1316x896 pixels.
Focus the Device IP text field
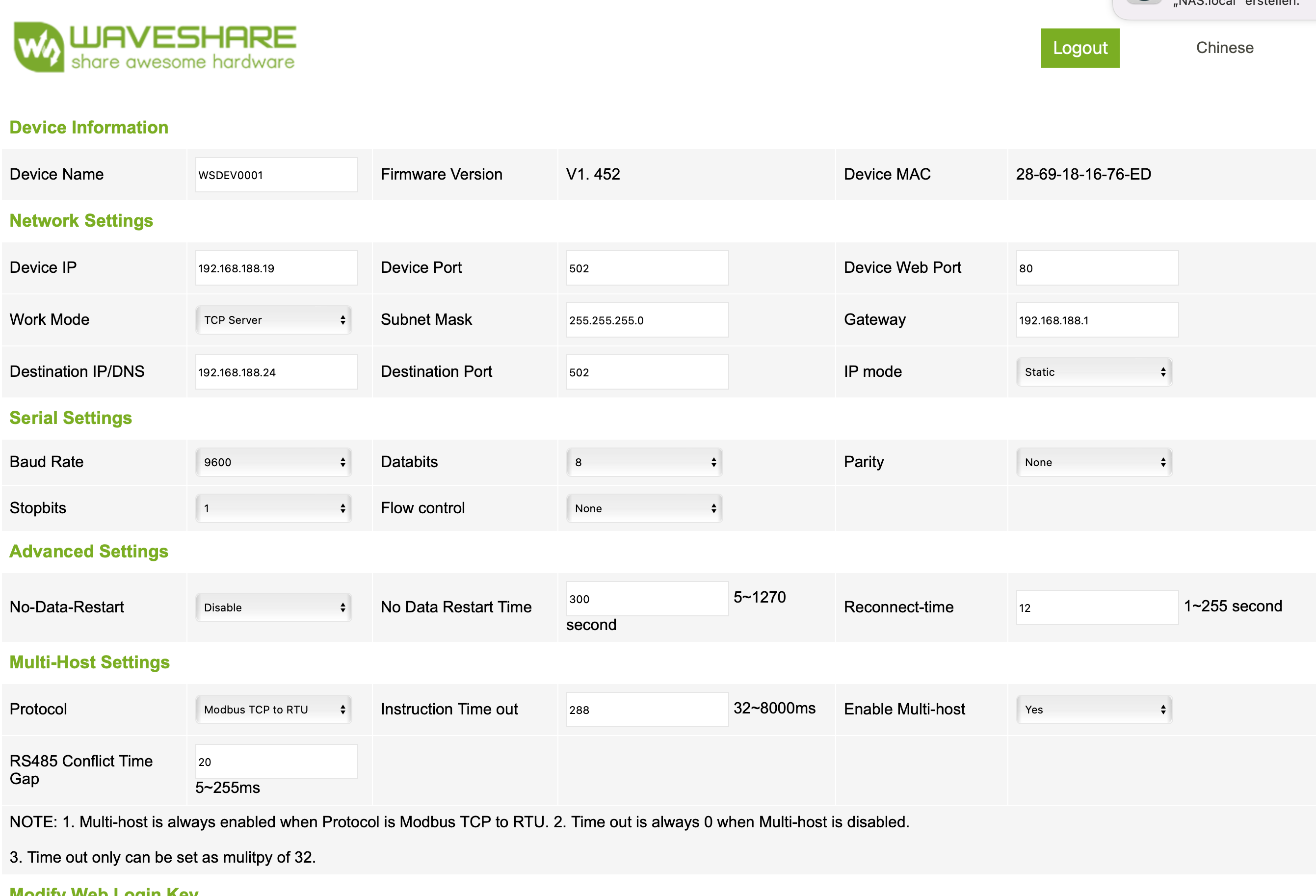(276, 268)
